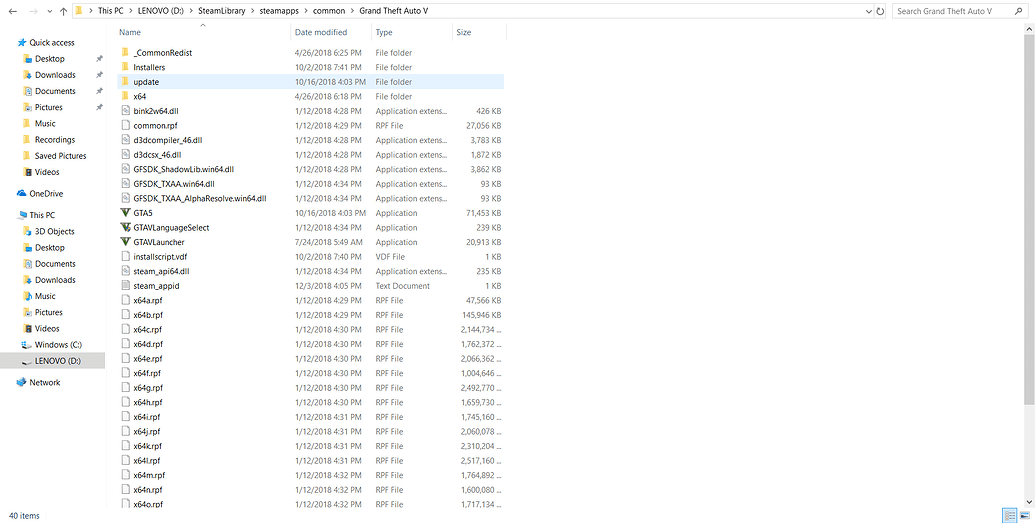The image size is (1035, 523).
Task: Select the update folder
Action: point(310,82)
